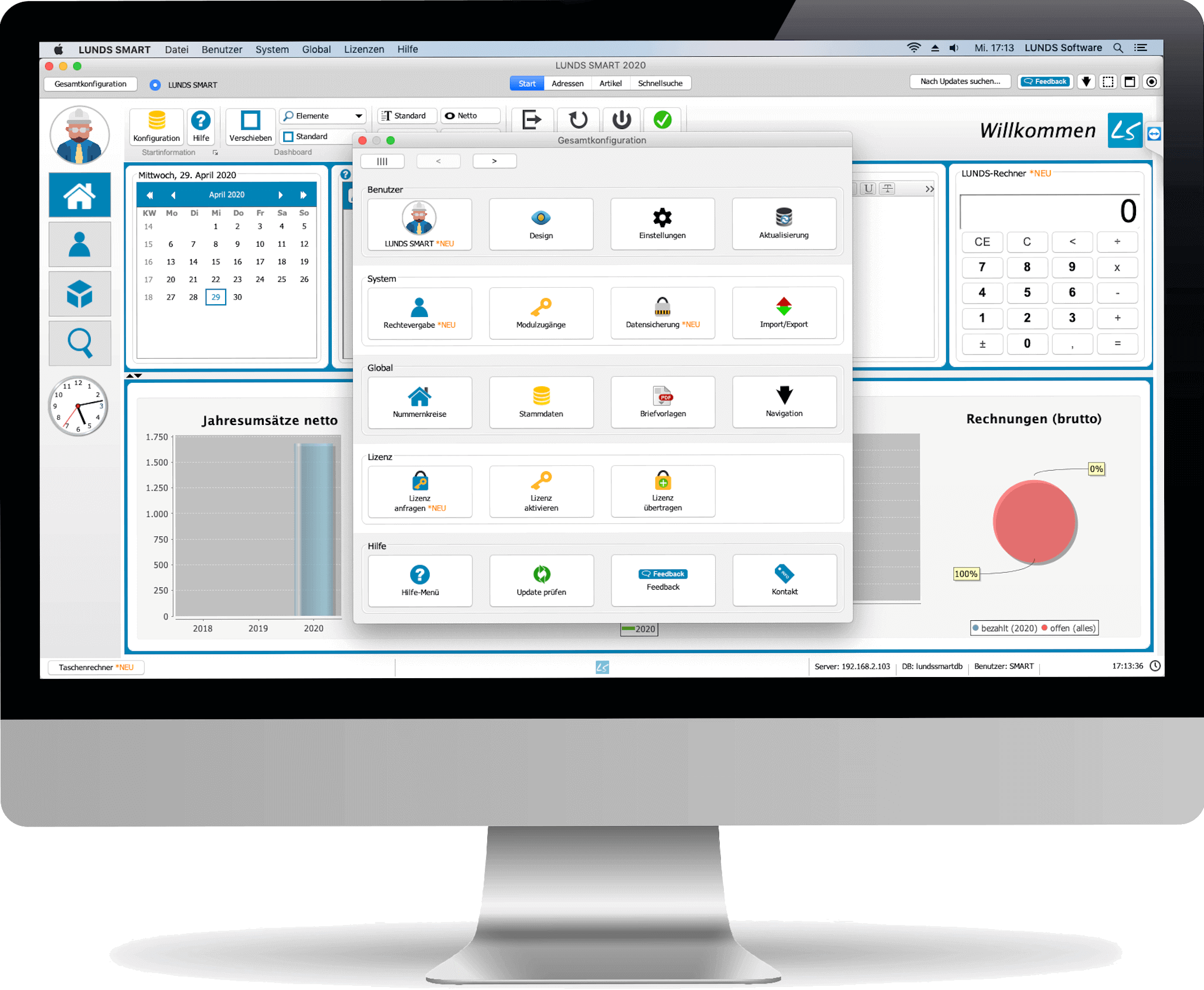The height and width of the screenshot is (990, 1204).
Task: Click Konfiguration toolbar icon
Action: [156, 126]
